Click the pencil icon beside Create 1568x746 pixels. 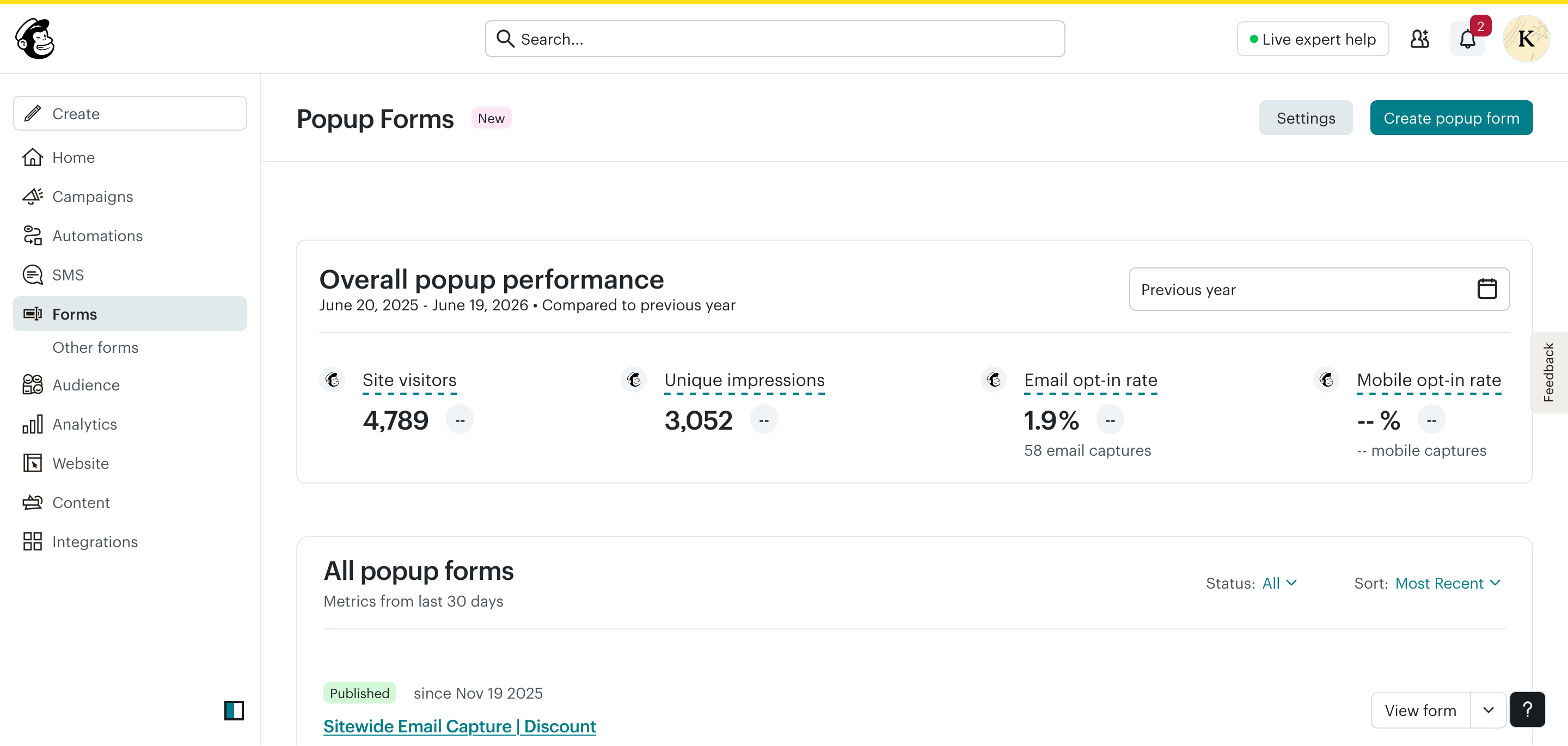32,113
